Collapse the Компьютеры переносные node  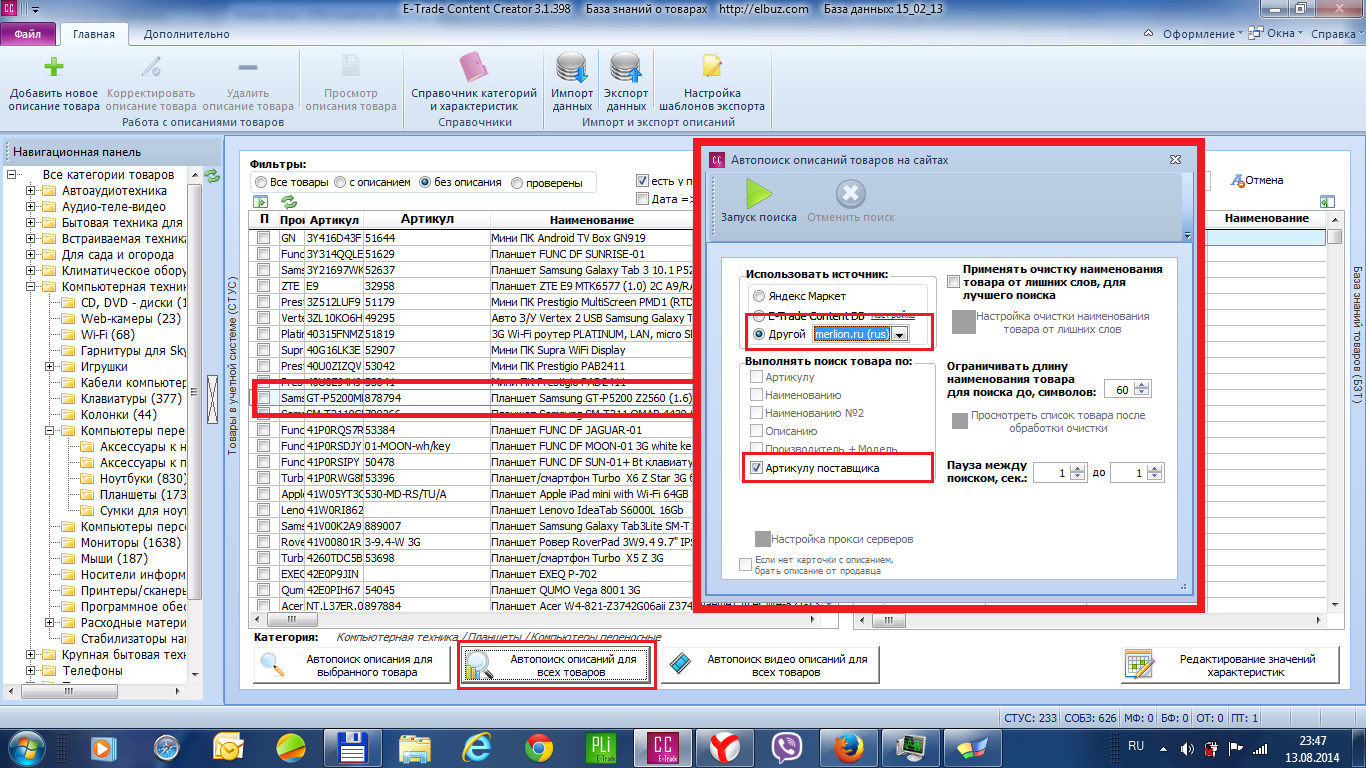(x=51, y=431)
